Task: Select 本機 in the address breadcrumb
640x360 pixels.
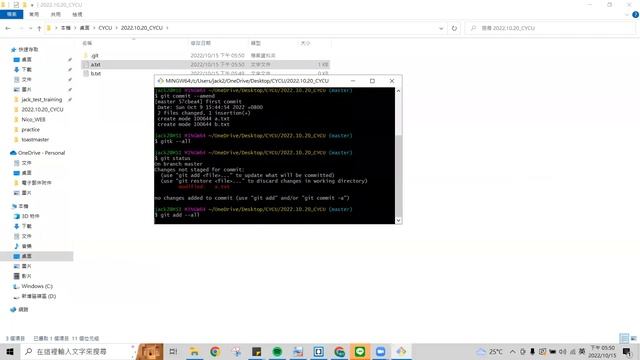Action: point(66,28)
